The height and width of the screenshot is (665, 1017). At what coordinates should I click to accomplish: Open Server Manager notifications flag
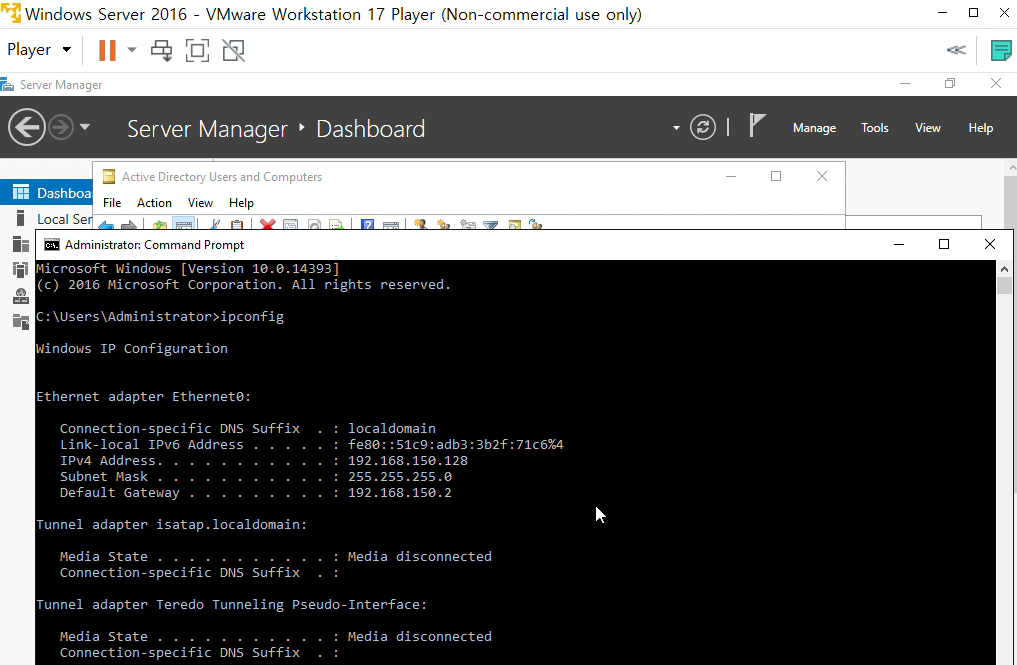click(757, 125)
